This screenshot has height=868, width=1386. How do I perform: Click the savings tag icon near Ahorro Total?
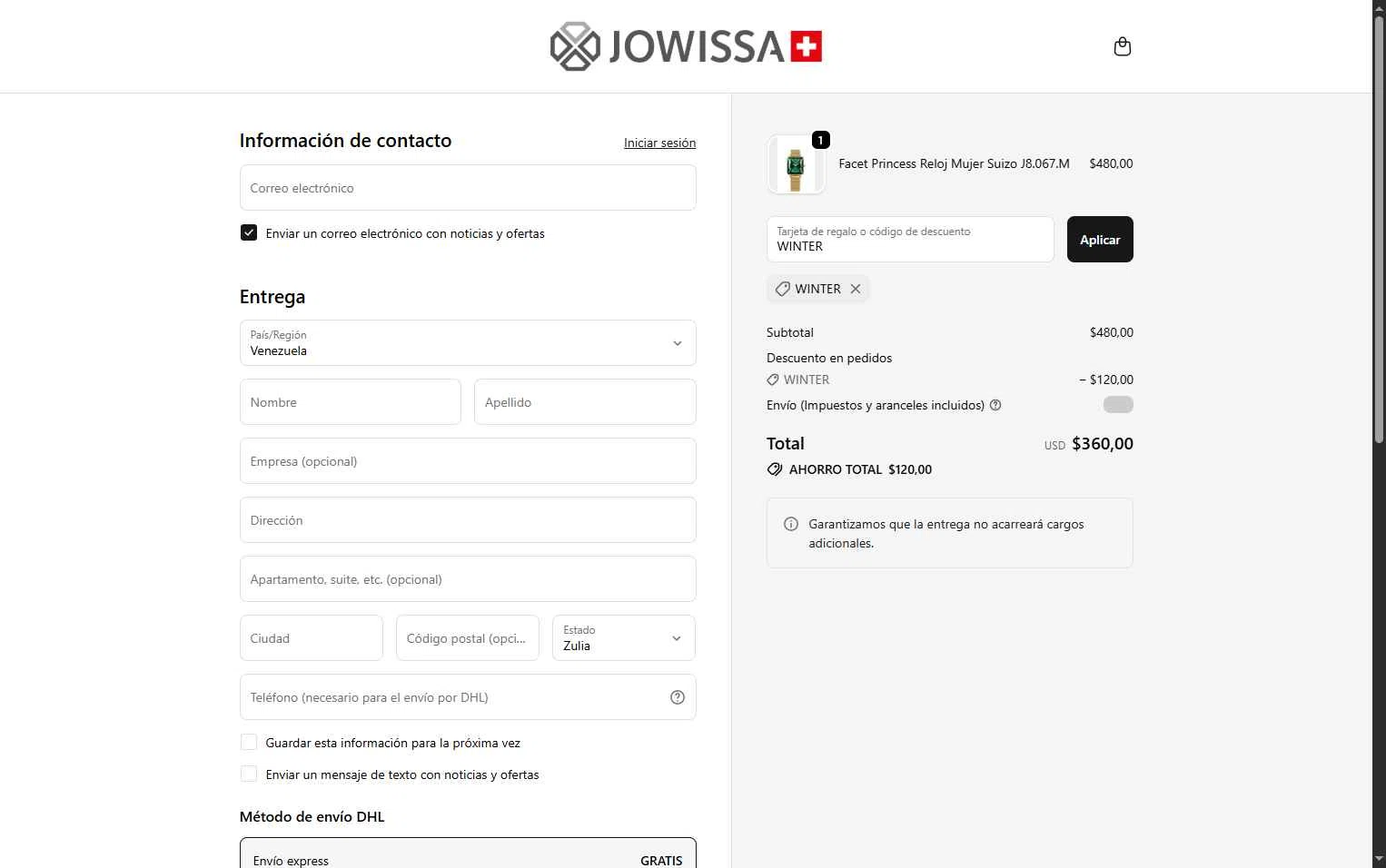[x=775, y=469]
